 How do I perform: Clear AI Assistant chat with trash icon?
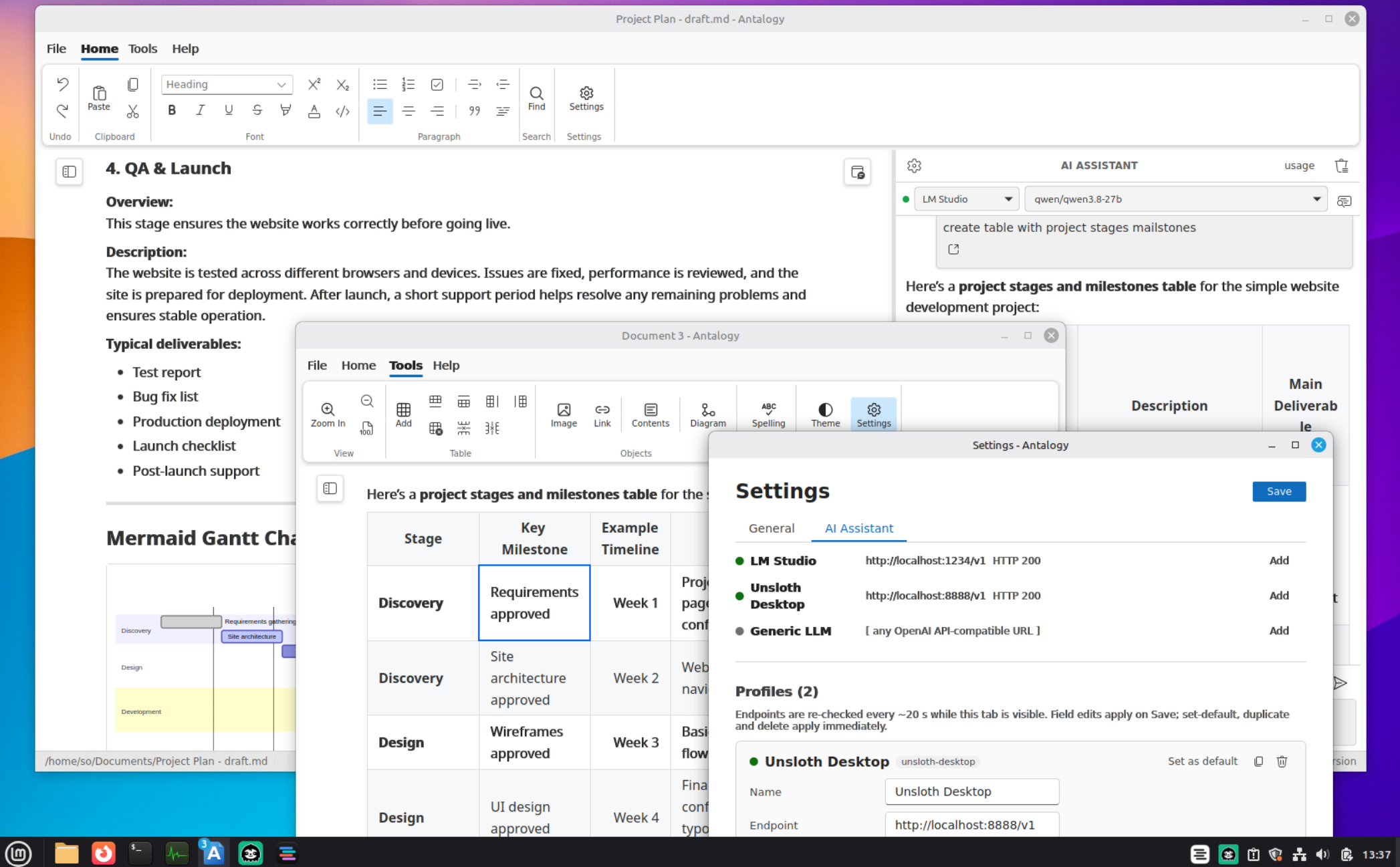(x=1341, y=166)
